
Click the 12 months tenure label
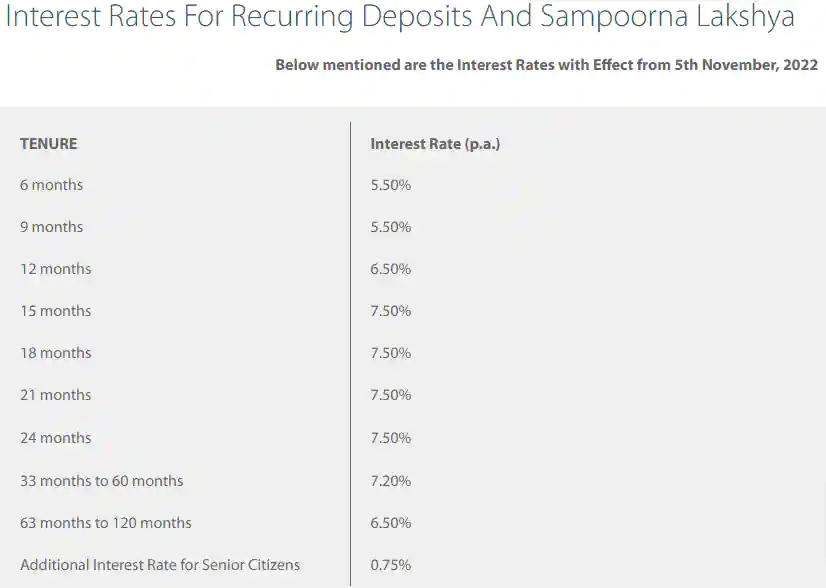[55, 269]
